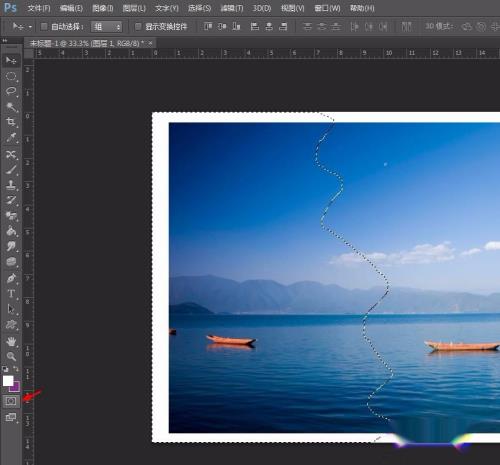
Task: Open the Layer (L) menu
Action: [134, 8]
